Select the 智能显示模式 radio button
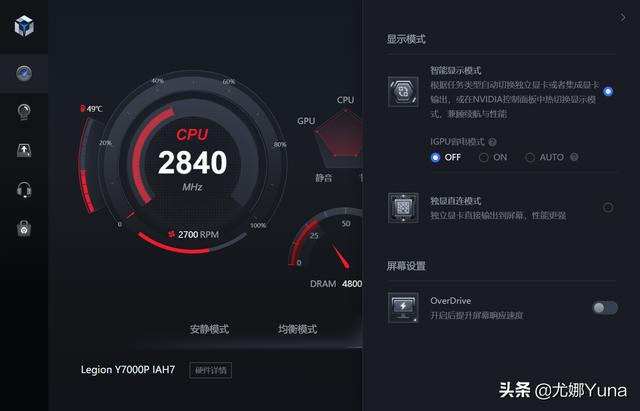Image resolution: width=640 pixels, height=411 pixels. click(x=608, y=91)
